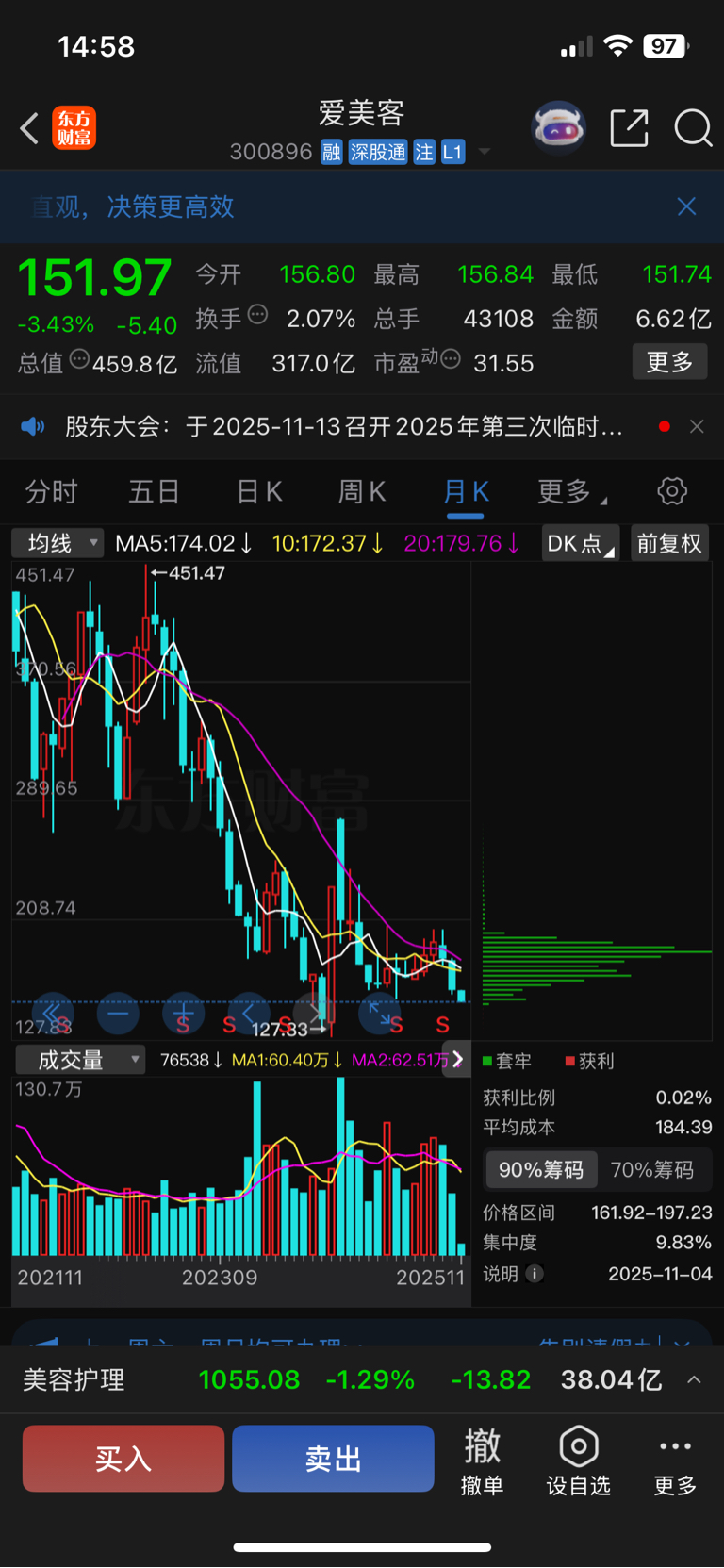Open chart settings gear
This screenshot has height=1568, width=724.
[x=672, y=491]
